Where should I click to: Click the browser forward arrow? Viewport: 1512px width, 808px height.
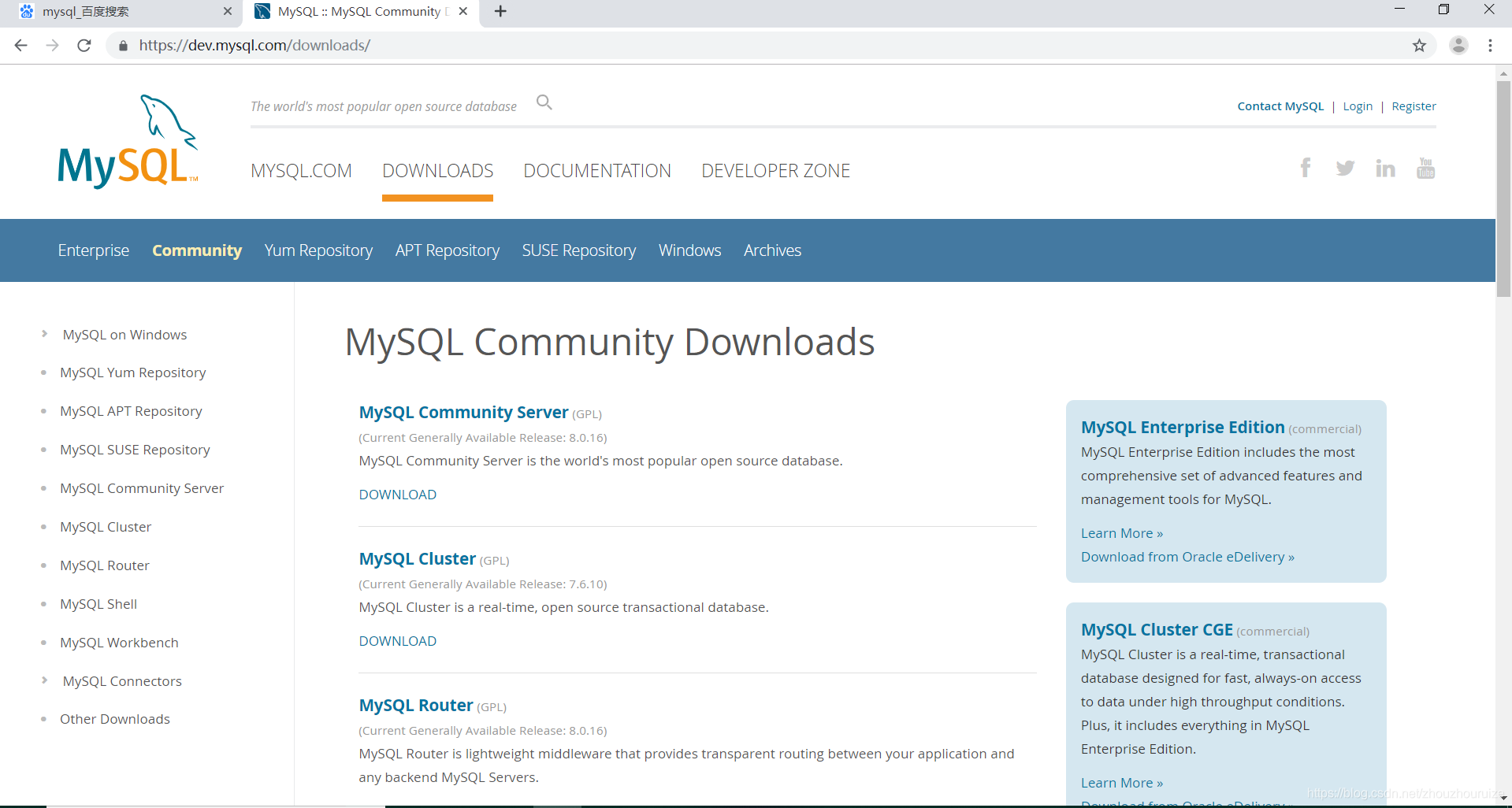click(52, 46)
